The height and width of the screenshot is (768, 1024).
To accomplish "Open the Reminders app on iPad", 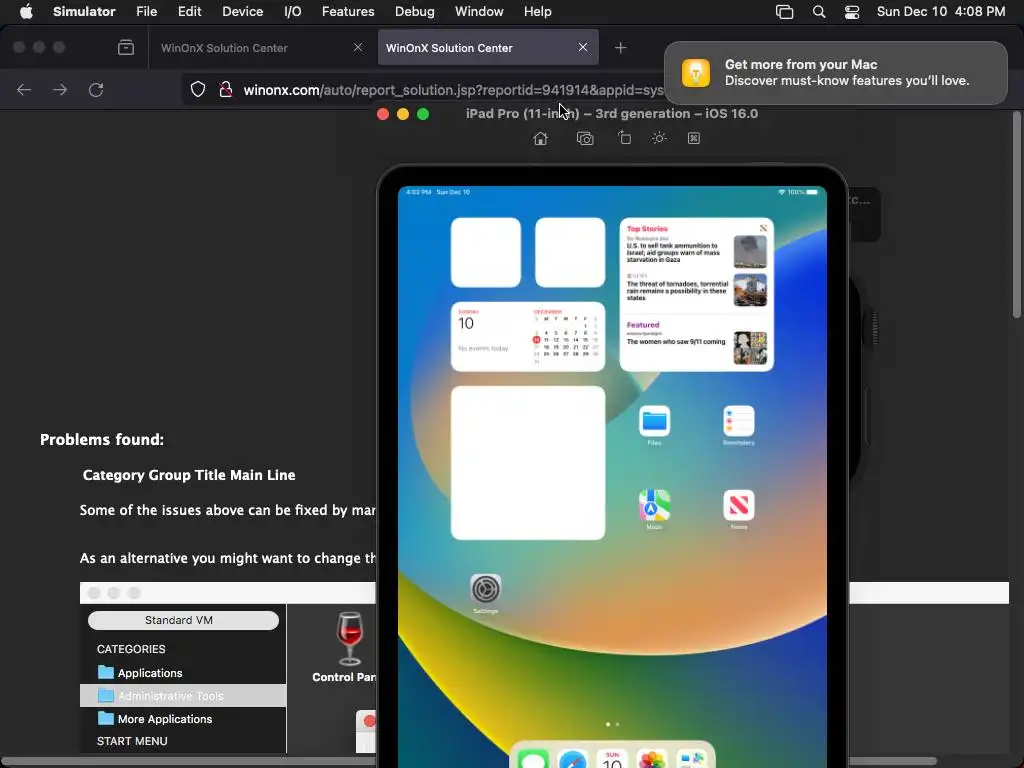I will pos(739,422).
